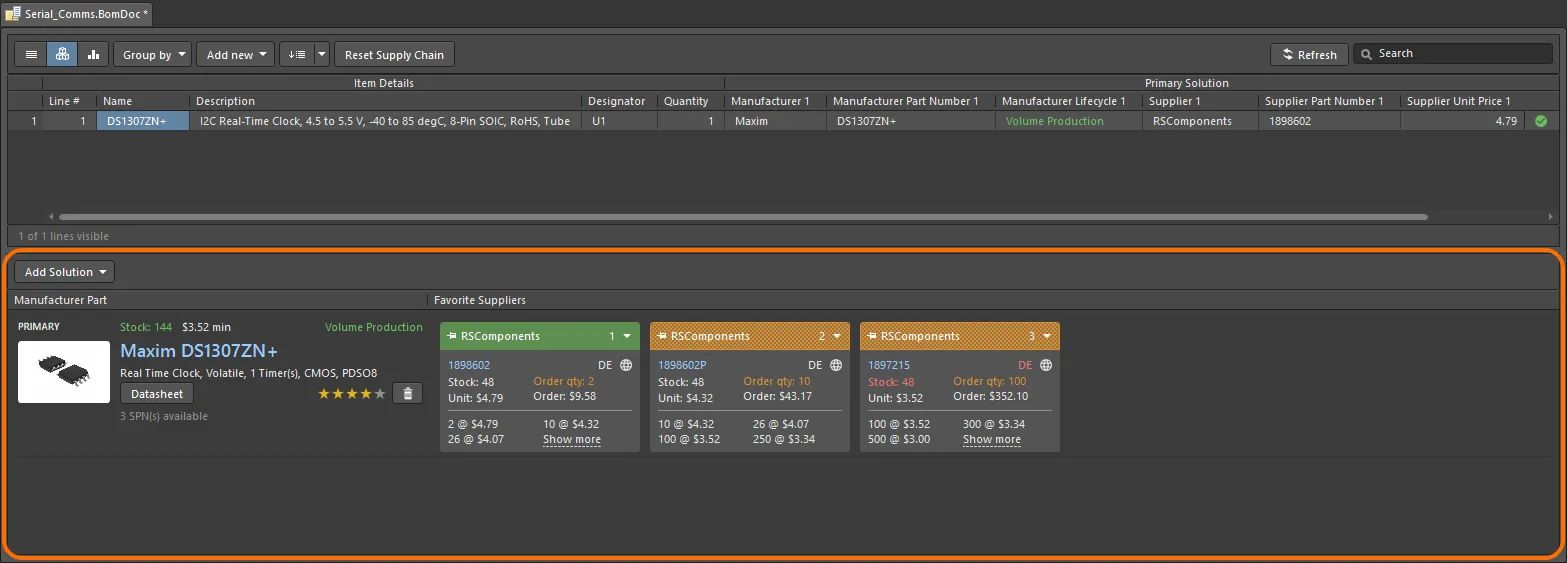Select the RSComponents cell in the grid
The height and width of the screenshot is (563, 1567).
1200,121
